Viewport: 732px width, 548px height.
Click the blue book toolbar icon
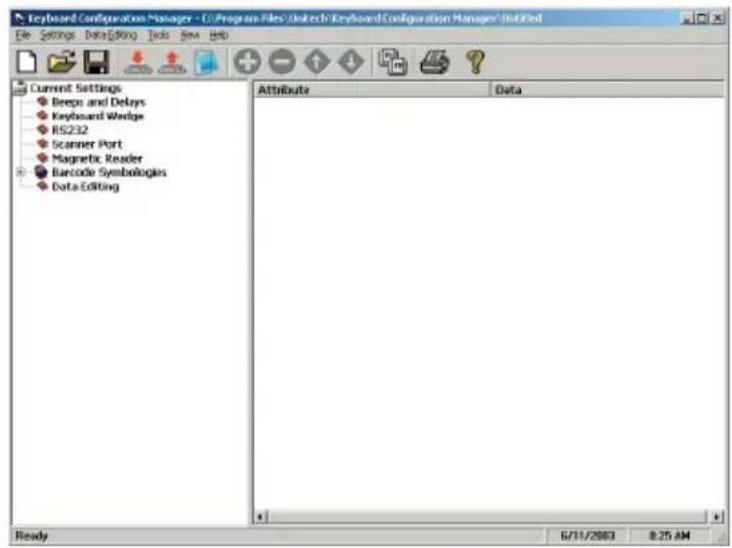(206, 62)
